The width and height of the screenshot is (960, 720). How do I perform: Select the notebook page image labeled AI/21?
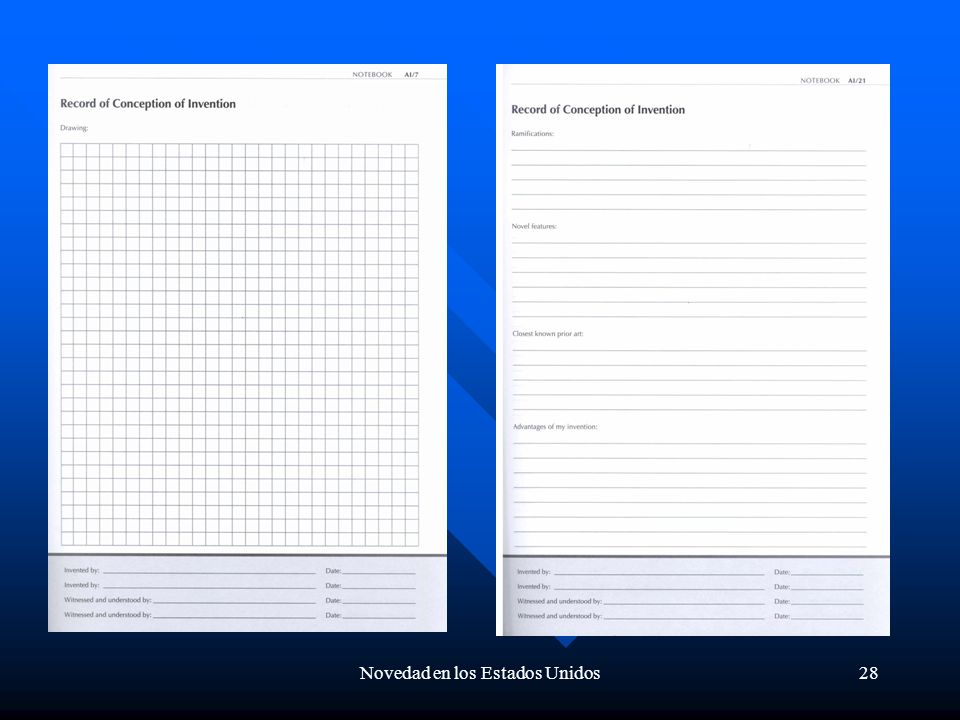pyautogui.click(x=692, y=350)
